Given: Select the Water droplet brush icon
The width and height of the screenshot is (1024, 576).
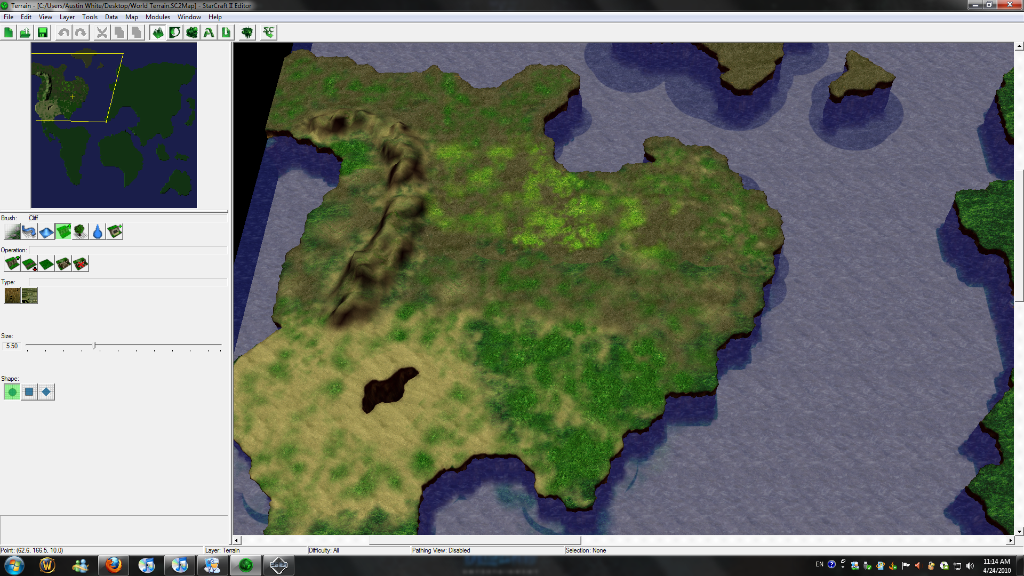Looking at the screenshot, I should (97, 231).
